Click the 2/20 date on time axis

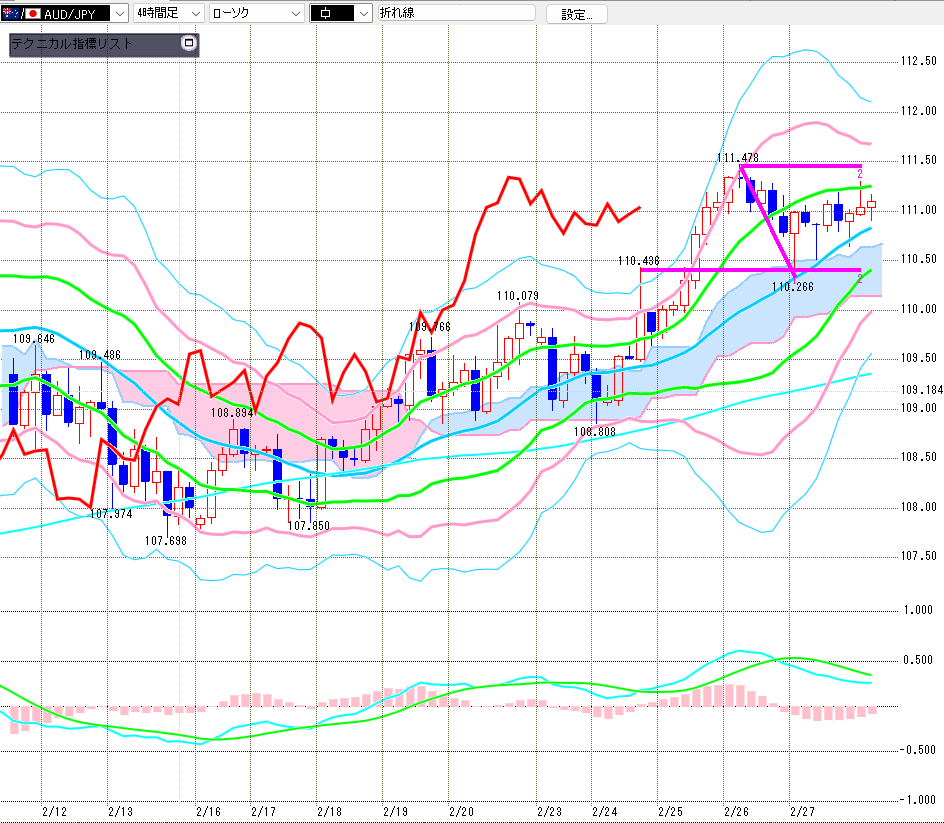click(461, 811)
